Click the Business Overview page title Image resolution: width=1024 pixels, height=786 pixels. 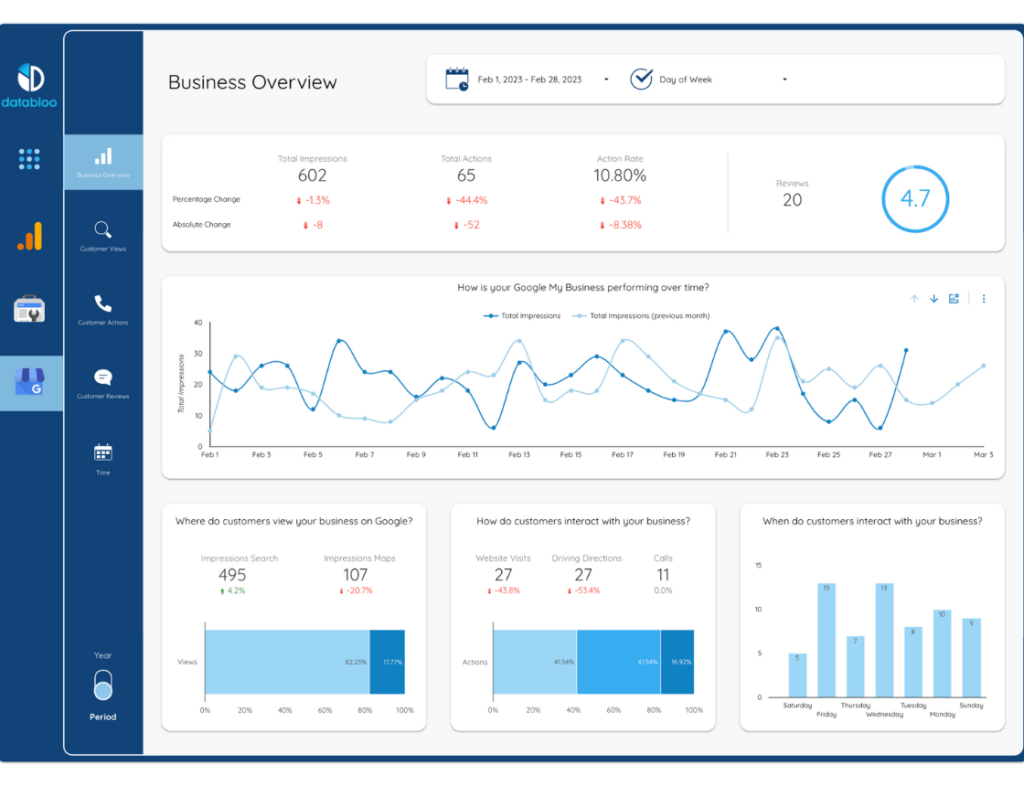253,82
